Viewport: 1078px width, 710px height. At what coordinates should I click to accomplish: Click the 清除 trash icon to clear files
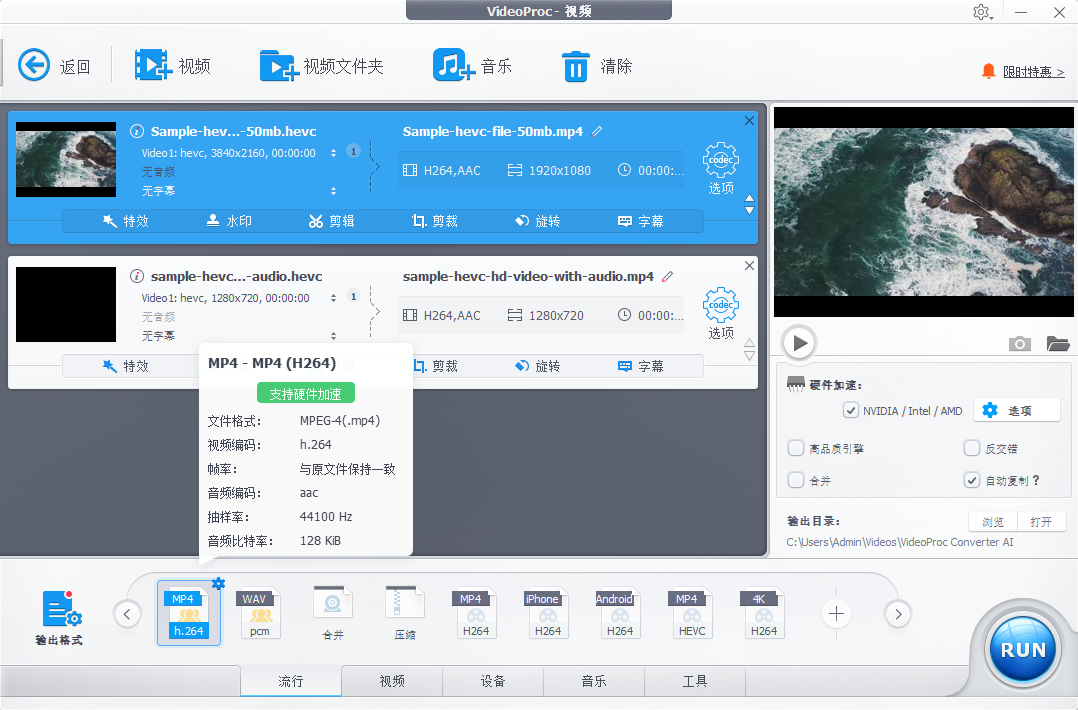576,65
